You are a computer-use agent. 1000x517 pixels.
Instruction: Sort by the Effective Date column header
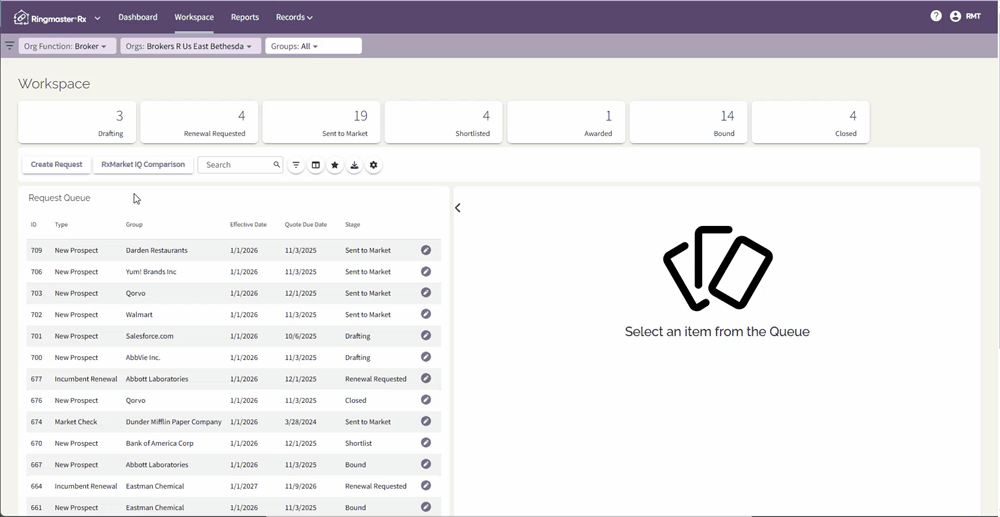[248, 224]
